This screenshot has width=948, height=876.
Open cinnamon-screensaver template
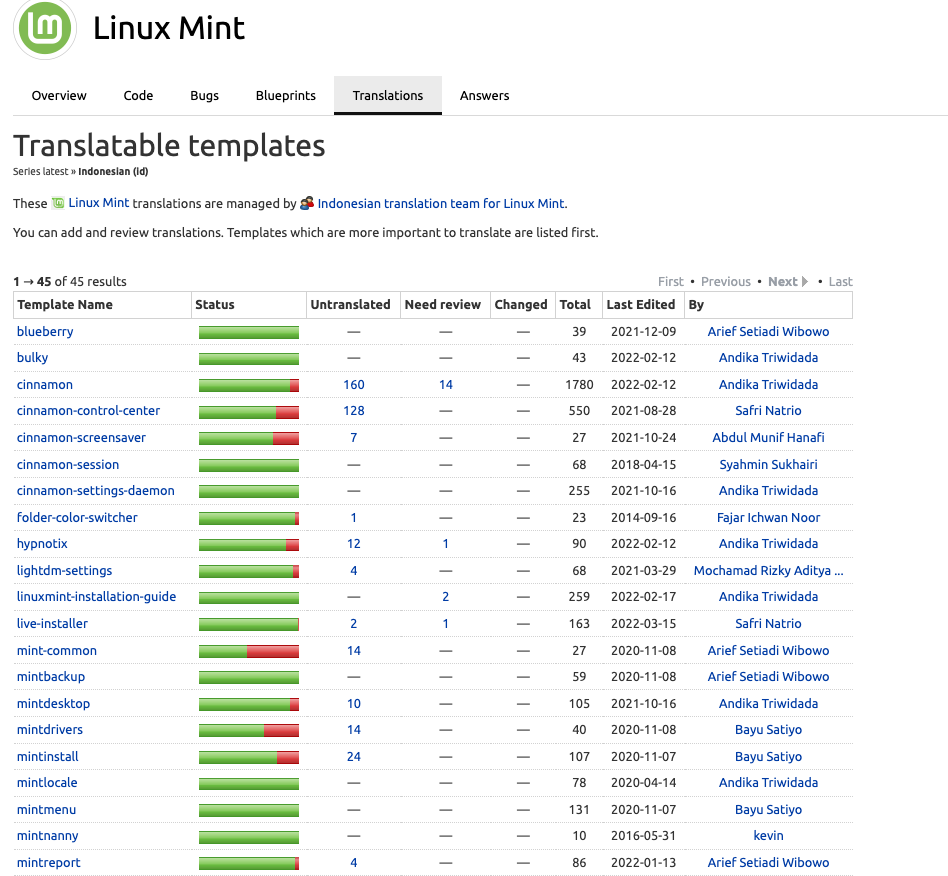click(x=81, y=438)
